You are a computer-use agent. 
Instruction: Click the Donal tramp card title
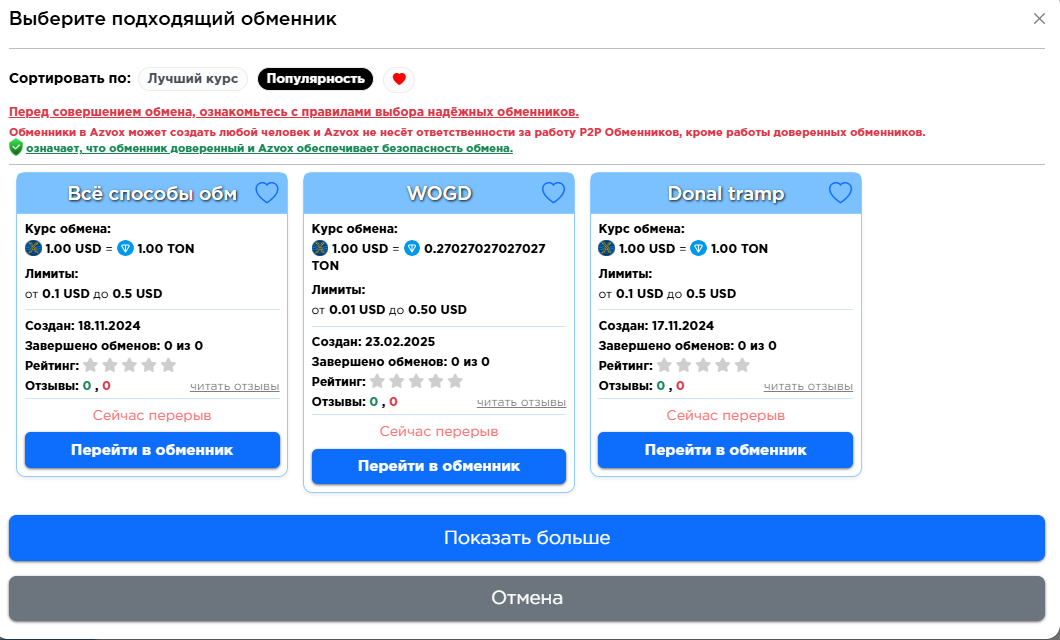[725, 194]
